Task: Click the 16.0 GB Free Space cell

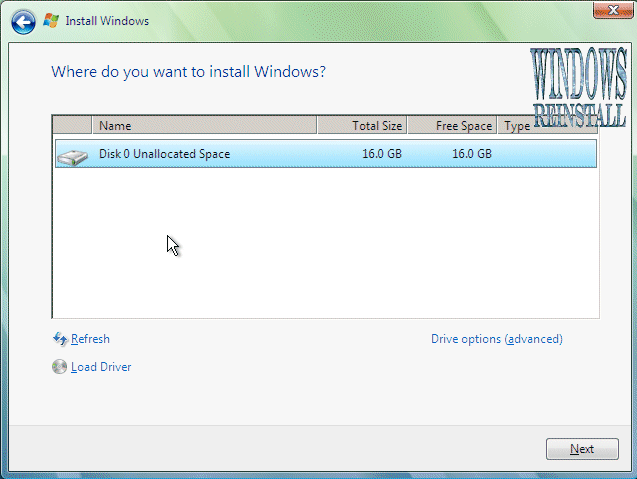Action: coord(471,154)
